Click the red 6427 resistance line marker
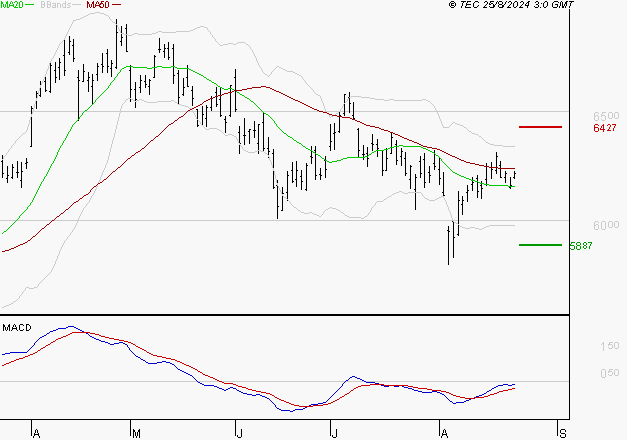The height and width of the screenshot is (440, 627). point(540,127)
